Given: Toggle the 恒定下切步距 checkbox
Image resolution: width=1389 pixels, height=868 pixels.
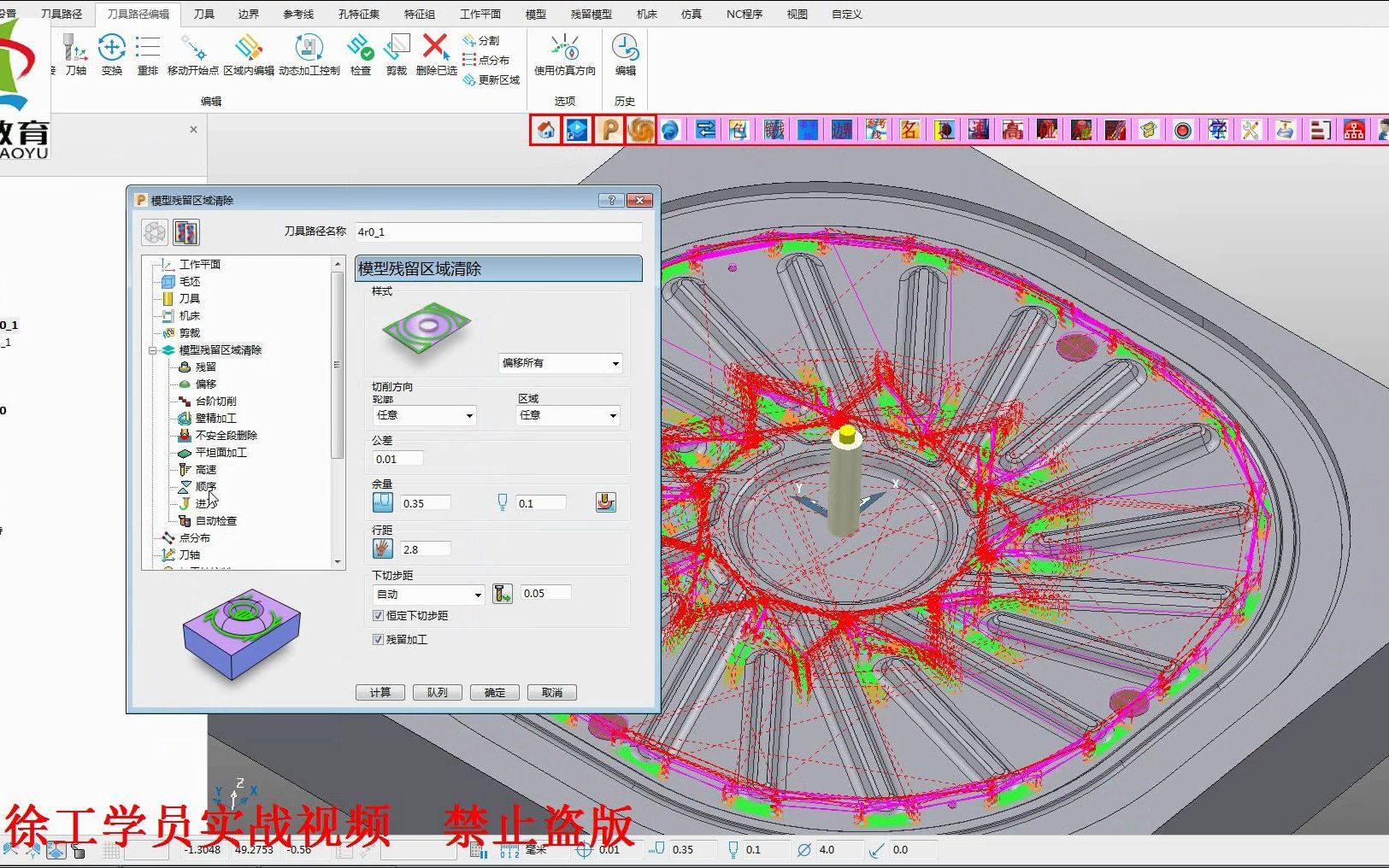Looking at the screenshot, I should coord(378,615).
